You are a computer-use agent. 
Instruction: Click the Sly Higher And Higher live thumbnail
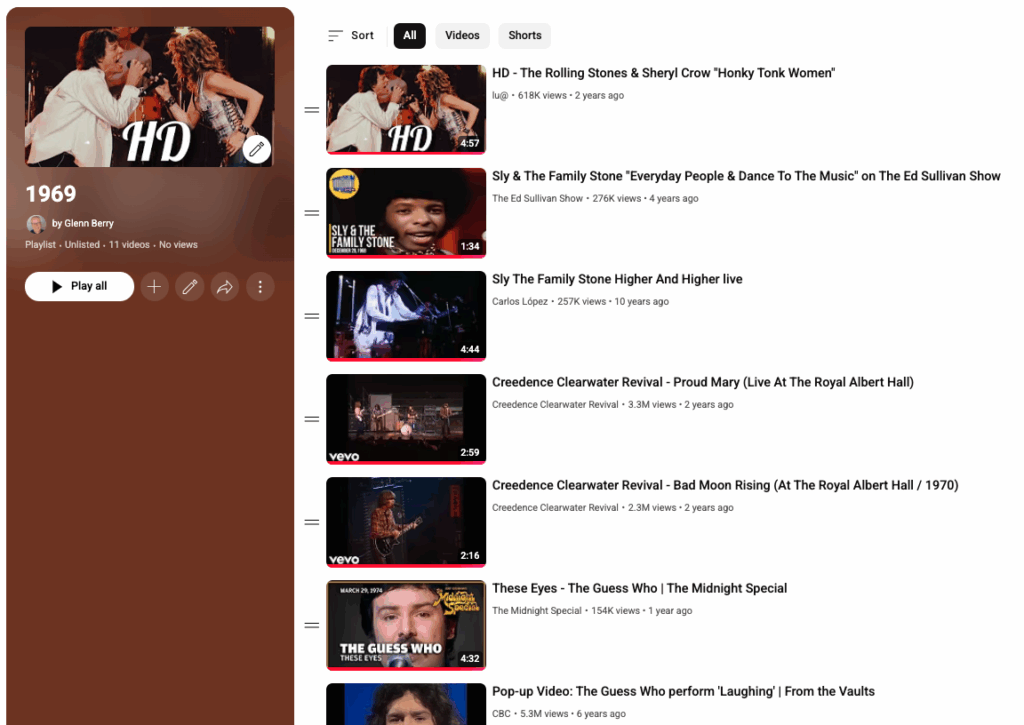click(405, 315)
